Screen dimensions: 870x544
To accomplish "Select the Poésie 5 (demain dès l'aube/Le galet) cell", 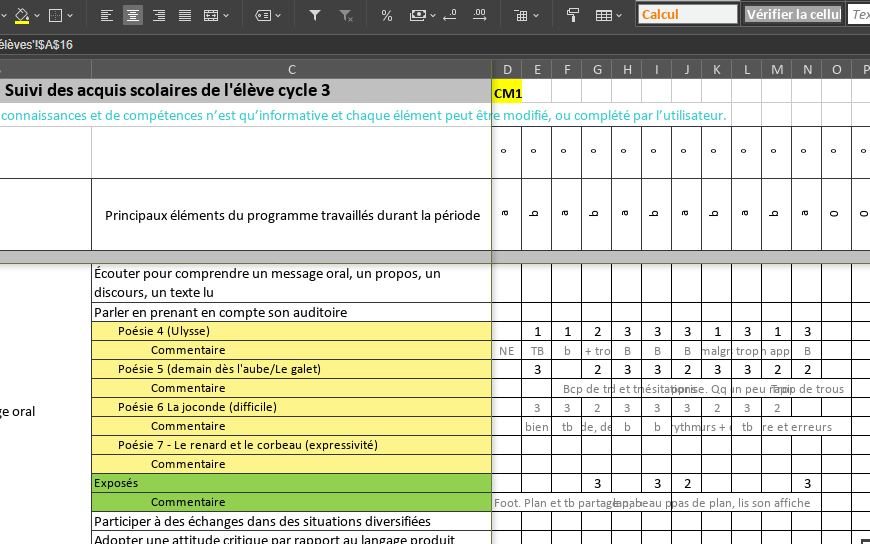I will (292, 369).
